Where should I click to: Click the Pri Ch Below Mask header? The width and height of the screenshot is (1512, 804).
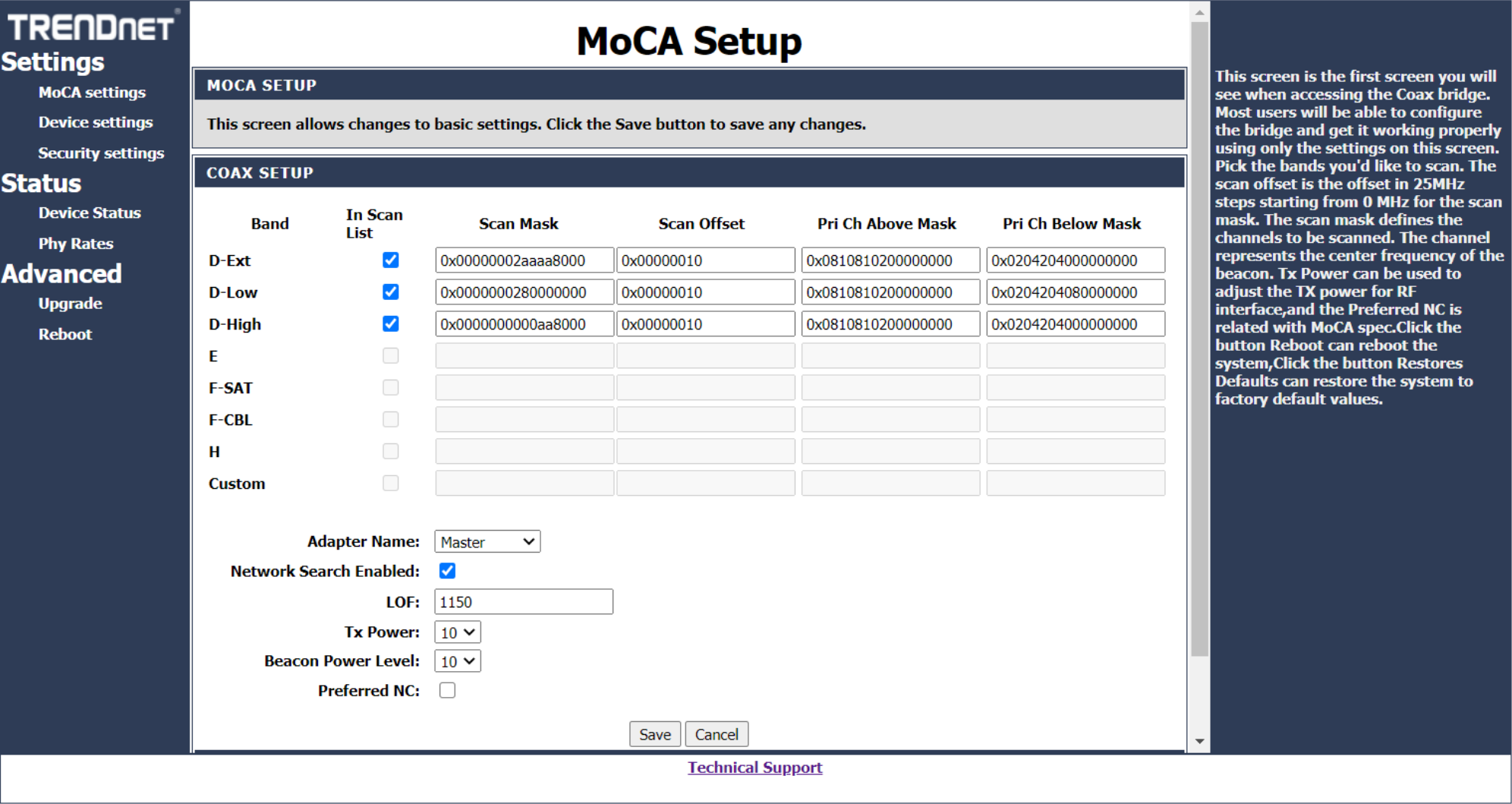1072,223
